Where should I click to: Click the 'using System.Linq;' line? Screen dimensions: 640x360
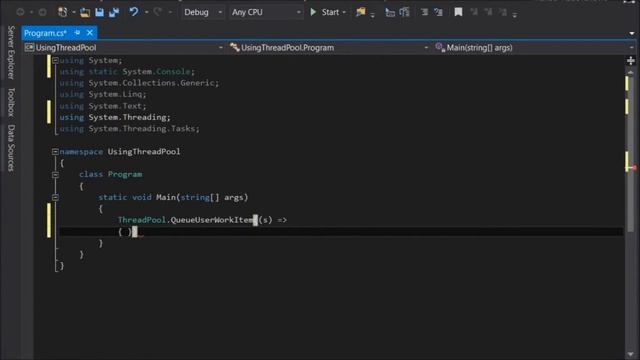click(103, 94)
